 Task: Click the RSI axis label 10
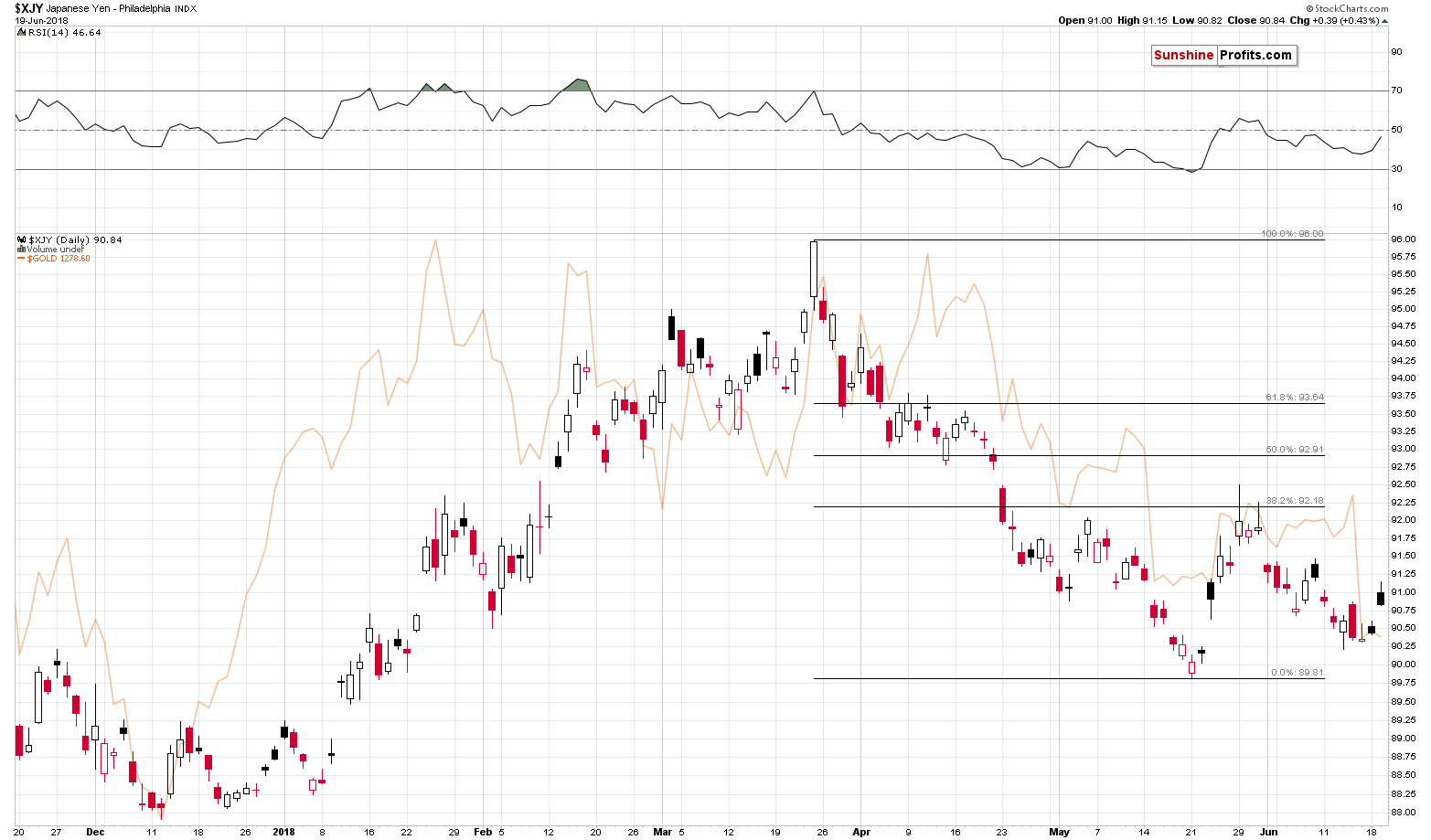(x=1396, y=207)
